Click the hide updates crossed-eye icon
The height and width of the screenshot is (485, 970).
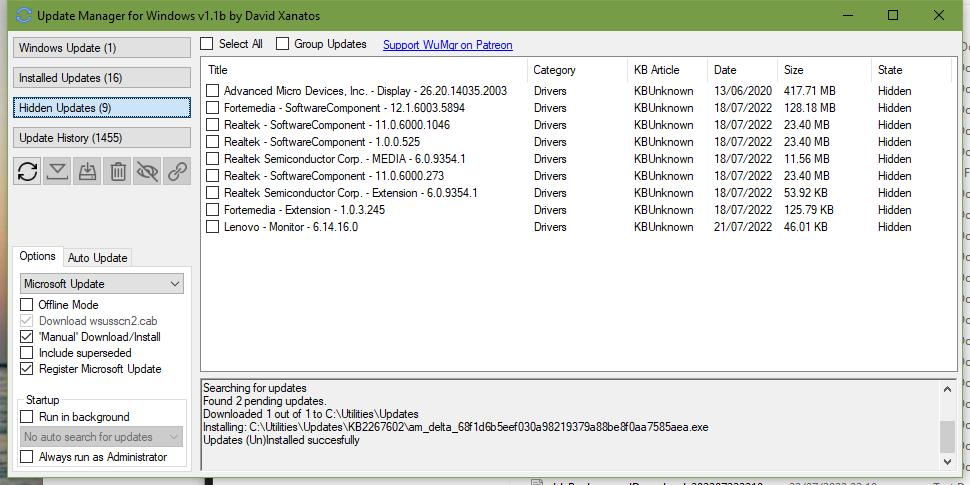click(147, 171)
